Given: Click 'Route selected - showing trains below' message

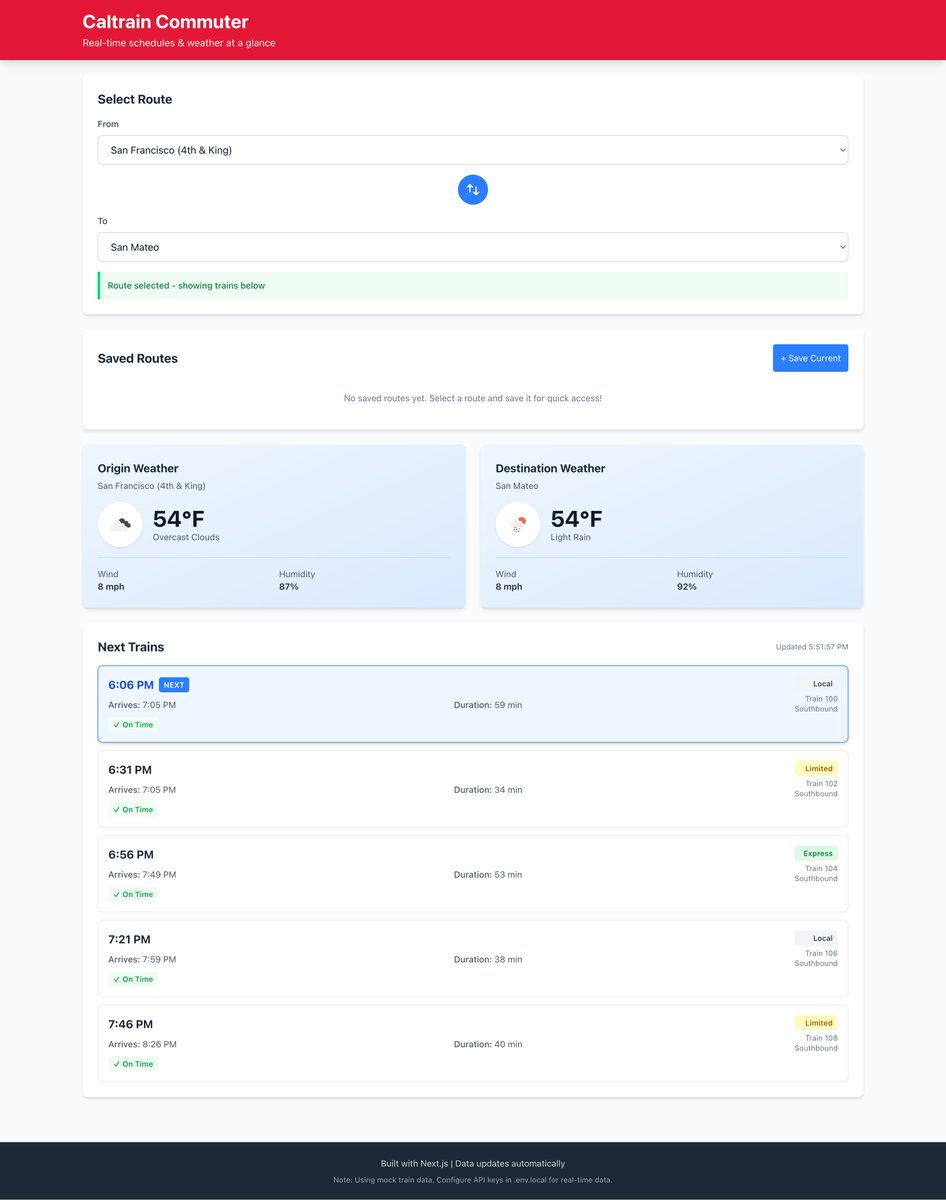Looking at the screenshot, I should click(x=186, y=286).
